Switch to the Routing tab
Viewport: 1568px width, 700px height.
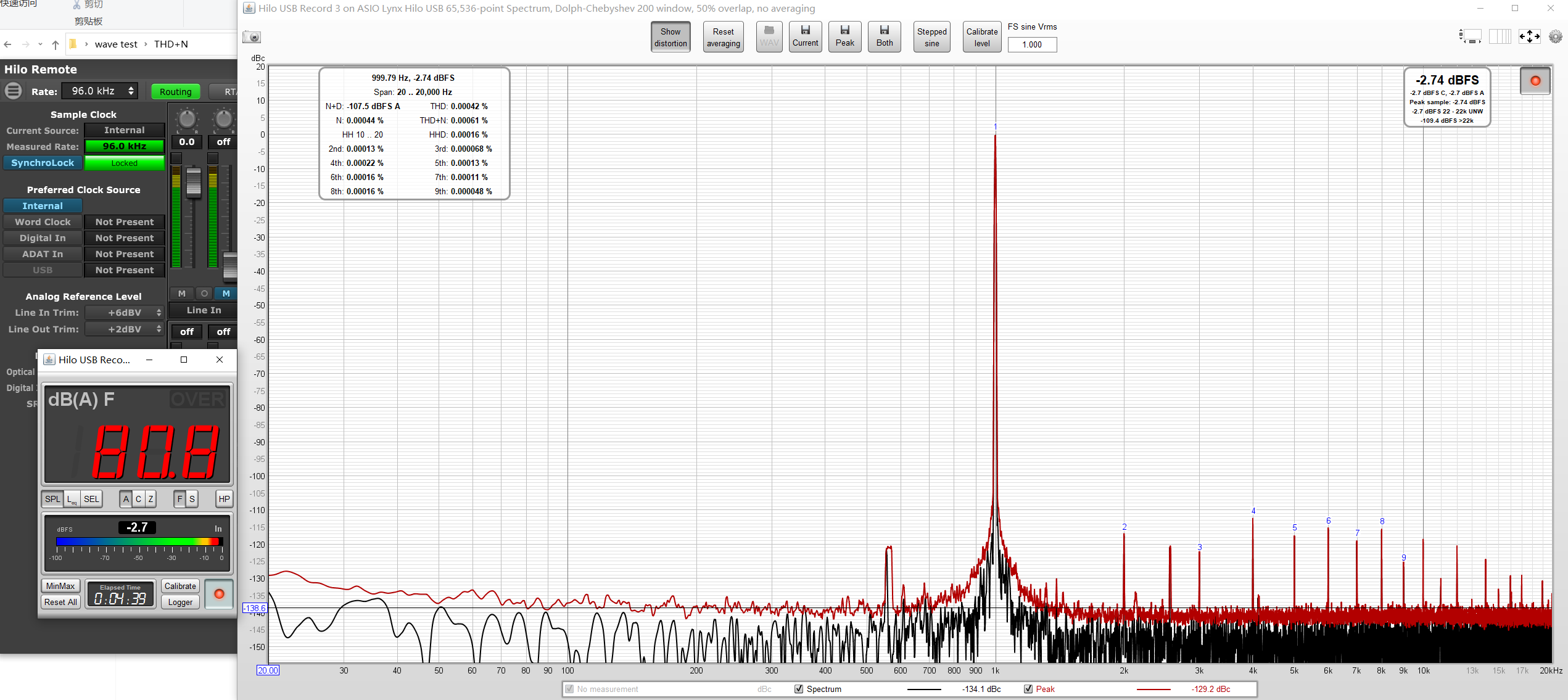click(x=176, y=92)
